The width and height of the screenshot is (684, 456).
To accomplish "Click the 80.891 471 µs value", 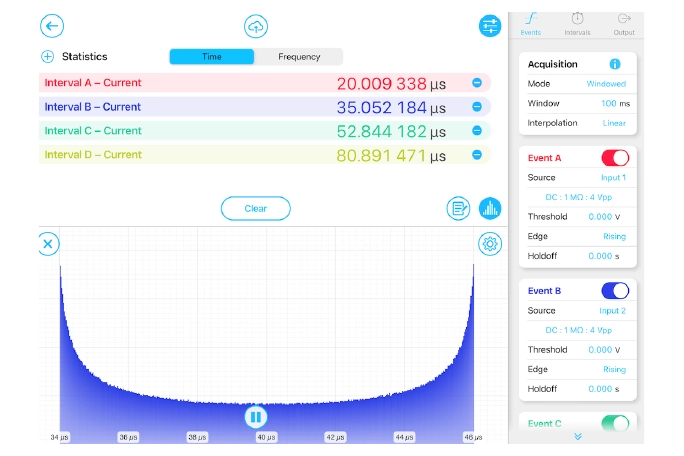I will (391, 155).
